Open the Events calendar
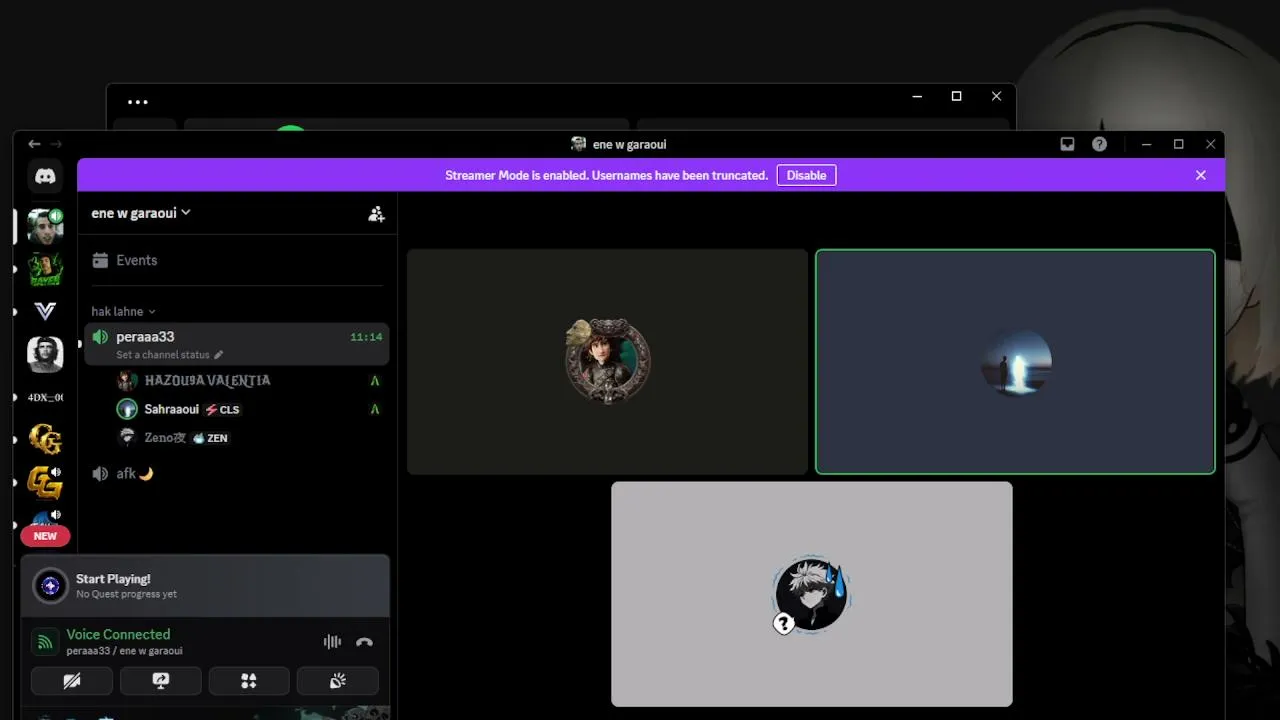This screenshot has width=1280, height=720. [x=237, y=260]
